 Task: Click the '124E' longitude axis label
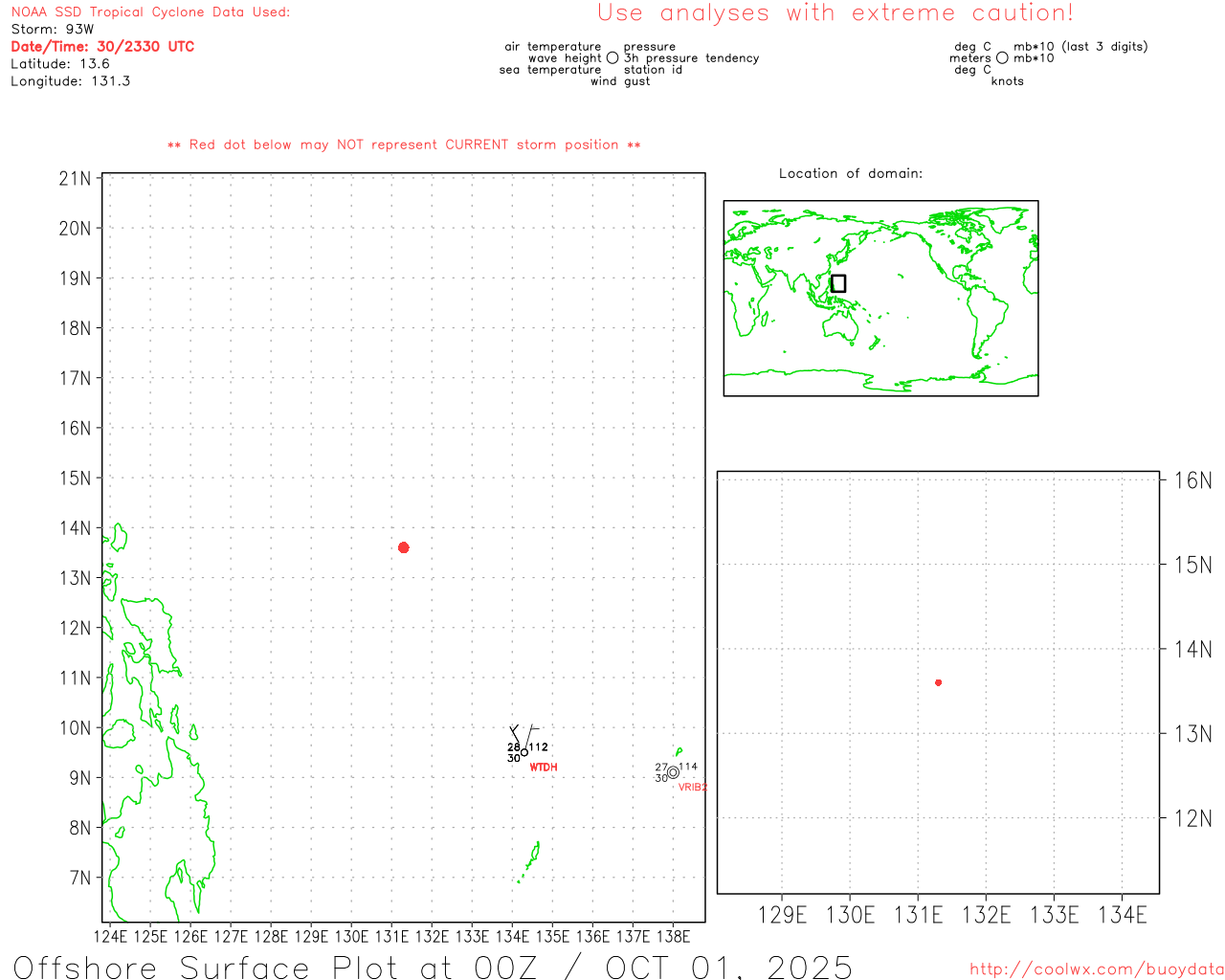point(110,936)
